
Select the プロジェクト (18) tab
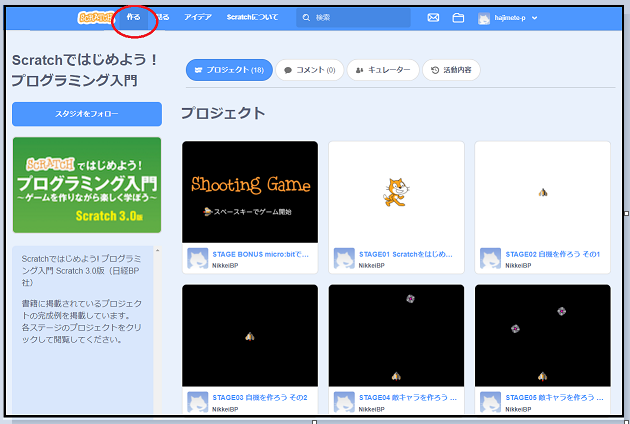229,70
